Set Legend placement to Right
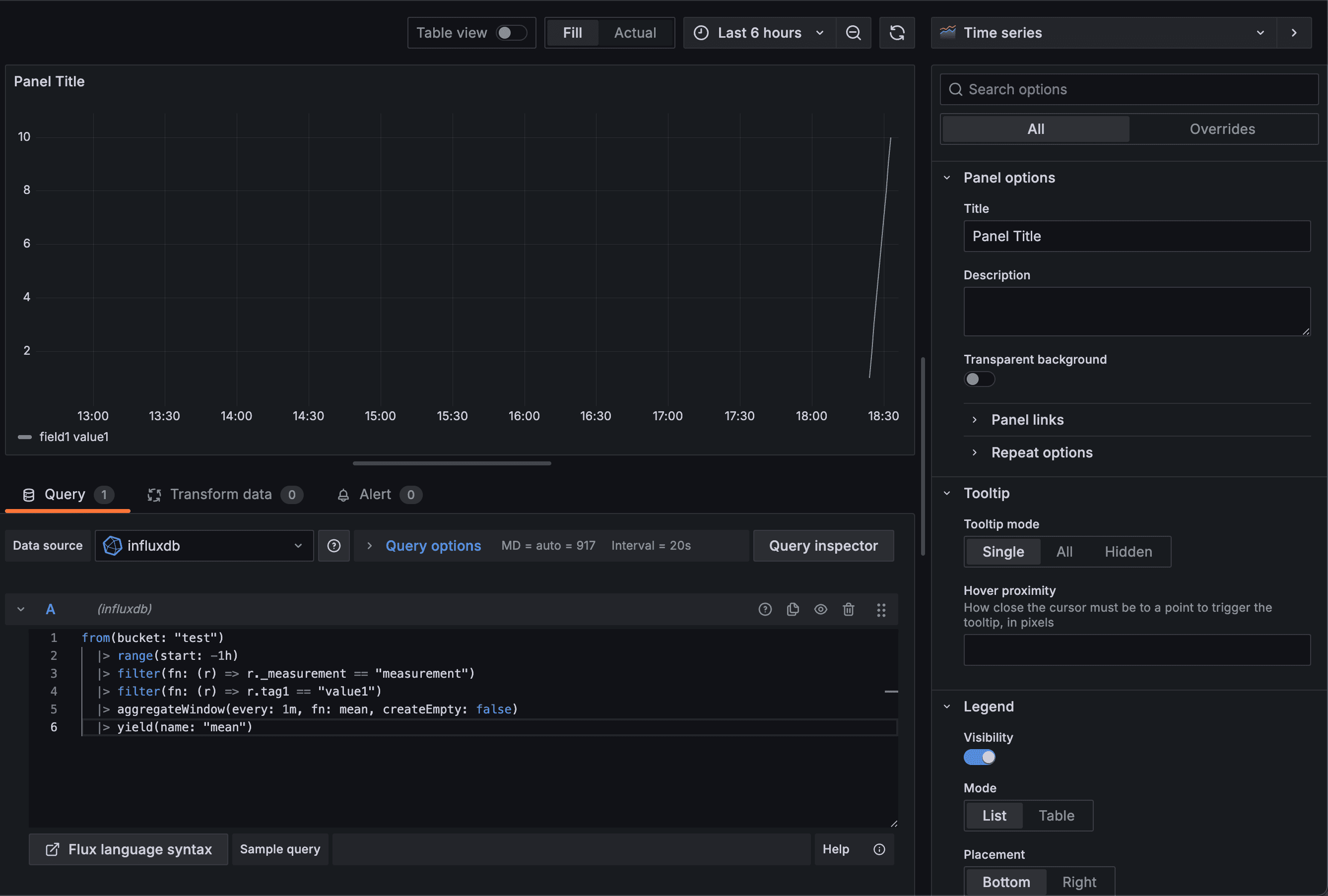The image size is (1328, 896). click(x=1079, y=882)
